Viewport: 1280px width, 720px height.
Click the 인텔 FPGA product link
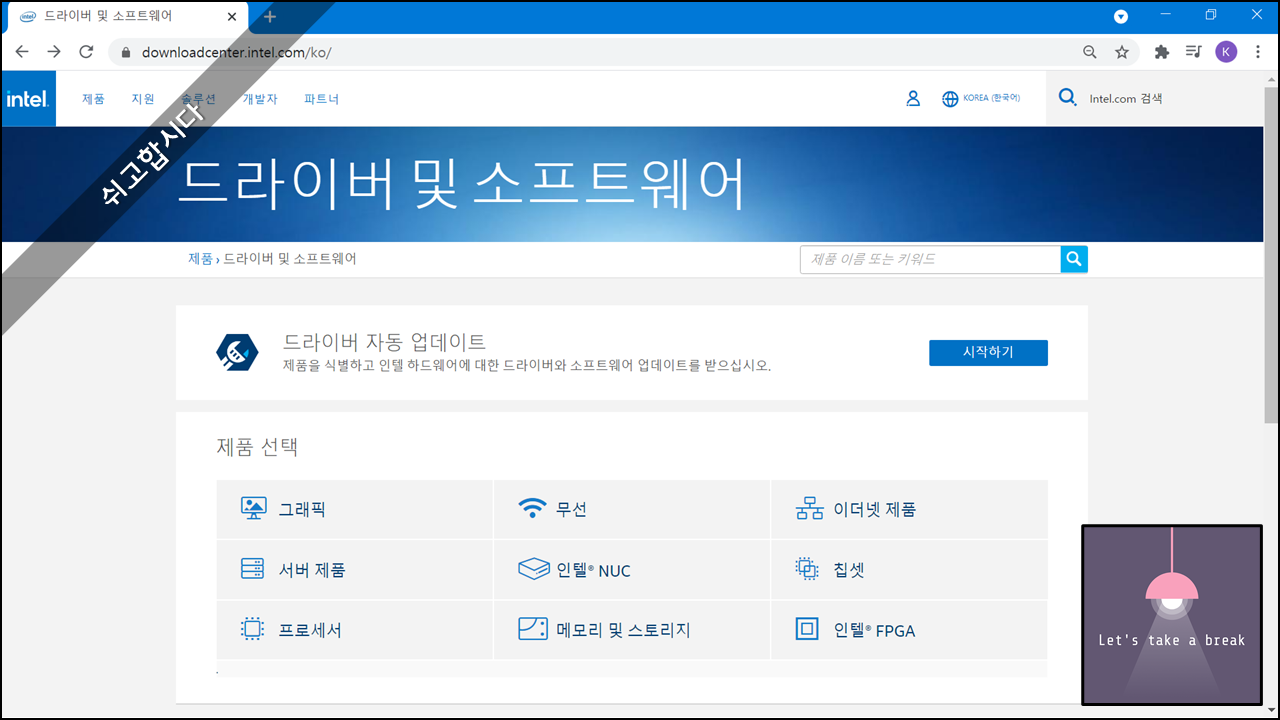tap(874, 630)
